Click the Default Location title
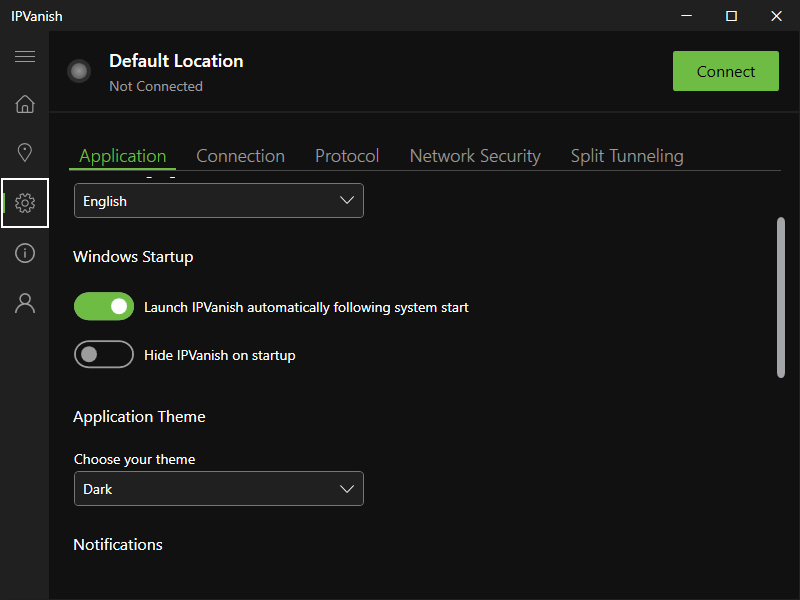Image resolution: width=800 pixels, height=600 pixels. (176, 61)
